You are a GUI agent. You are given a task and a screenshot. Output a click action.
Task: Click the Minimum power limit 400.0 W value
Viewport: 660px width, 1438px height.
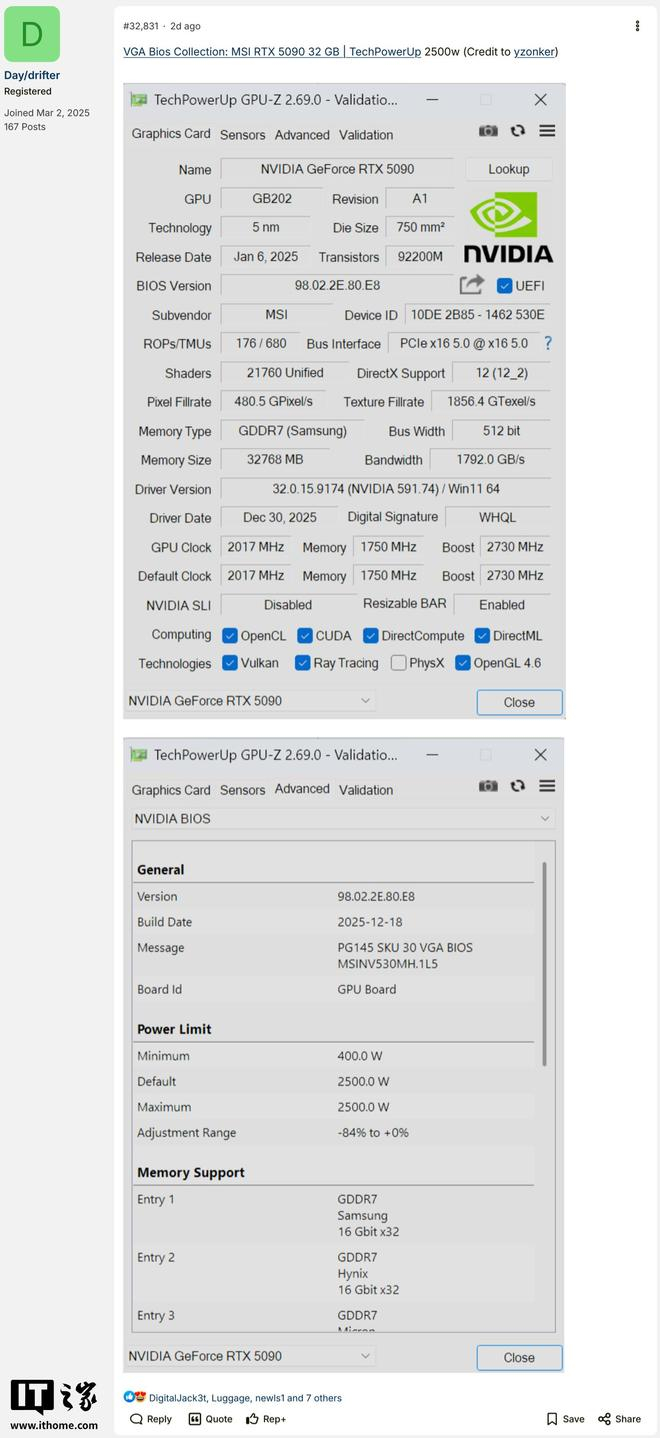pos(360,1056)
